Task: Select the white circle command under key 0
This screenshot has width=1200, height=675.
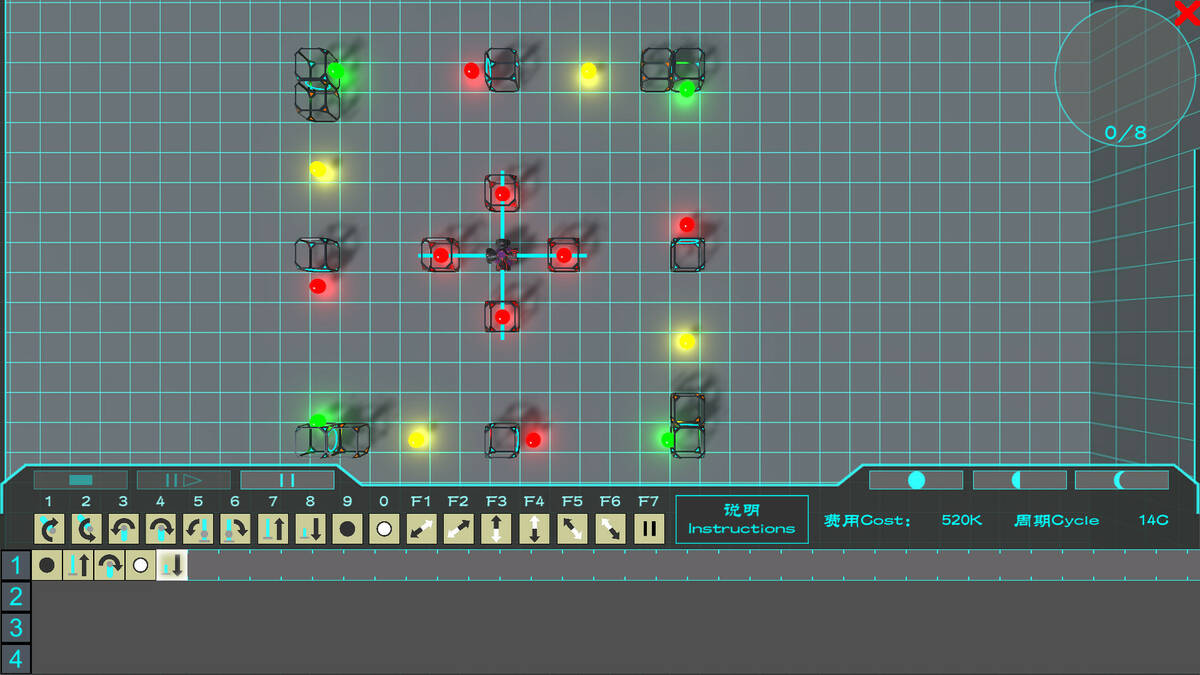Action: coord(384,528)
